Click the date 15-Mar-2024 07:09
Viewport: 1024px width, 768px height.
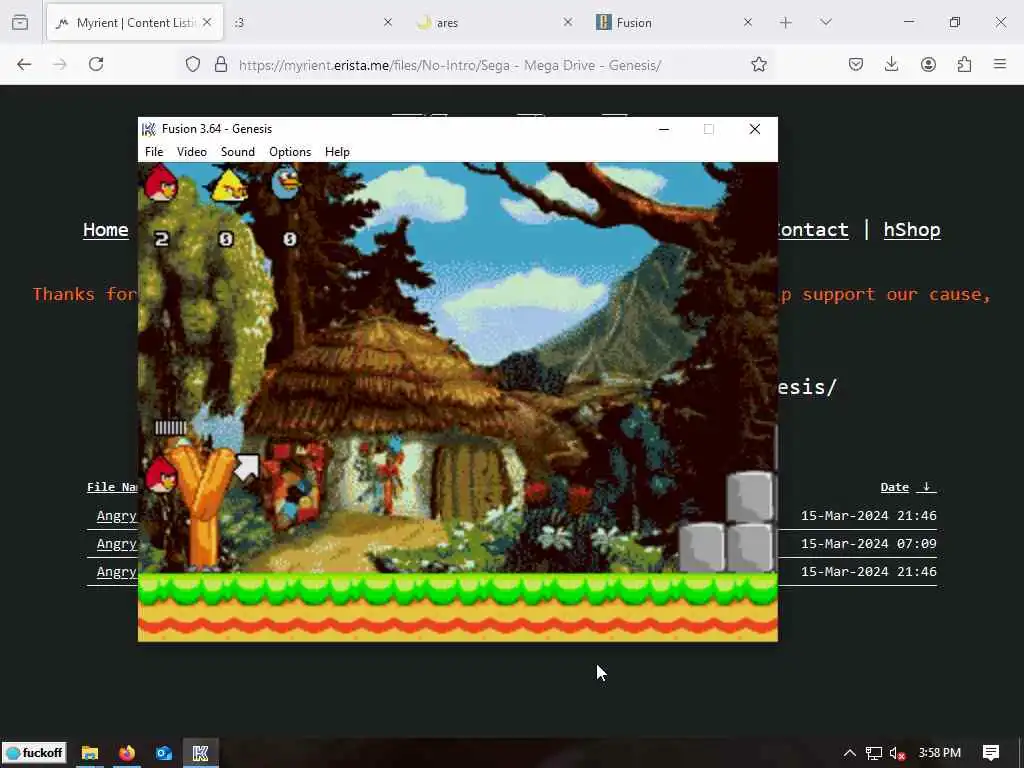[869, 544]
